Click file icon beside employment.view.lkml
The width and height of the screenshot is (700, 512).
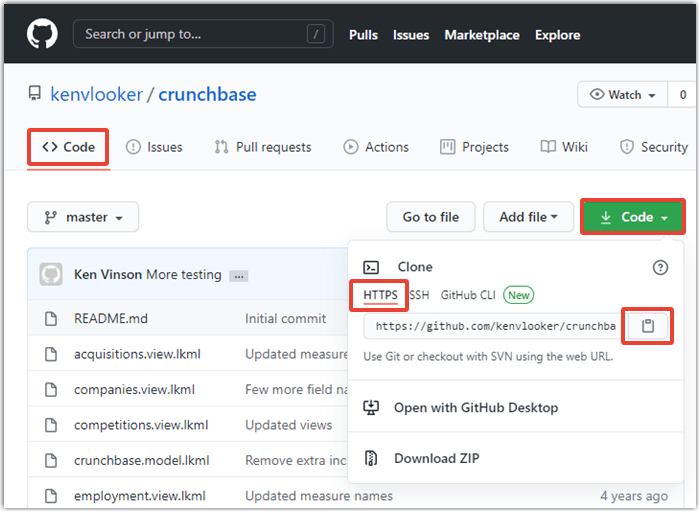tap(51, 496)
